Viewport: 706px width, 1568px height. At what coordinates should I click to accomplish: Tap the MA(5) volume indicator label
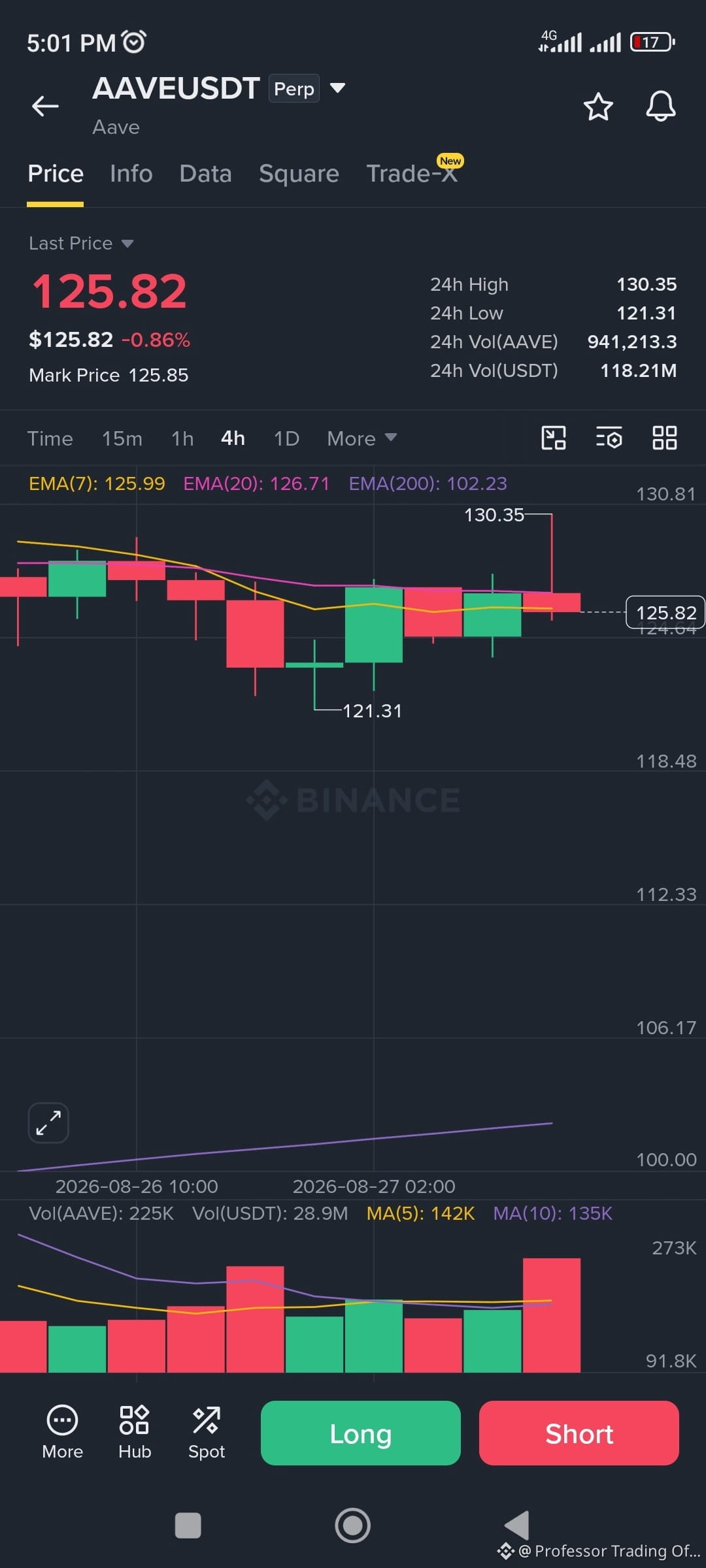tap(420, 1214)
